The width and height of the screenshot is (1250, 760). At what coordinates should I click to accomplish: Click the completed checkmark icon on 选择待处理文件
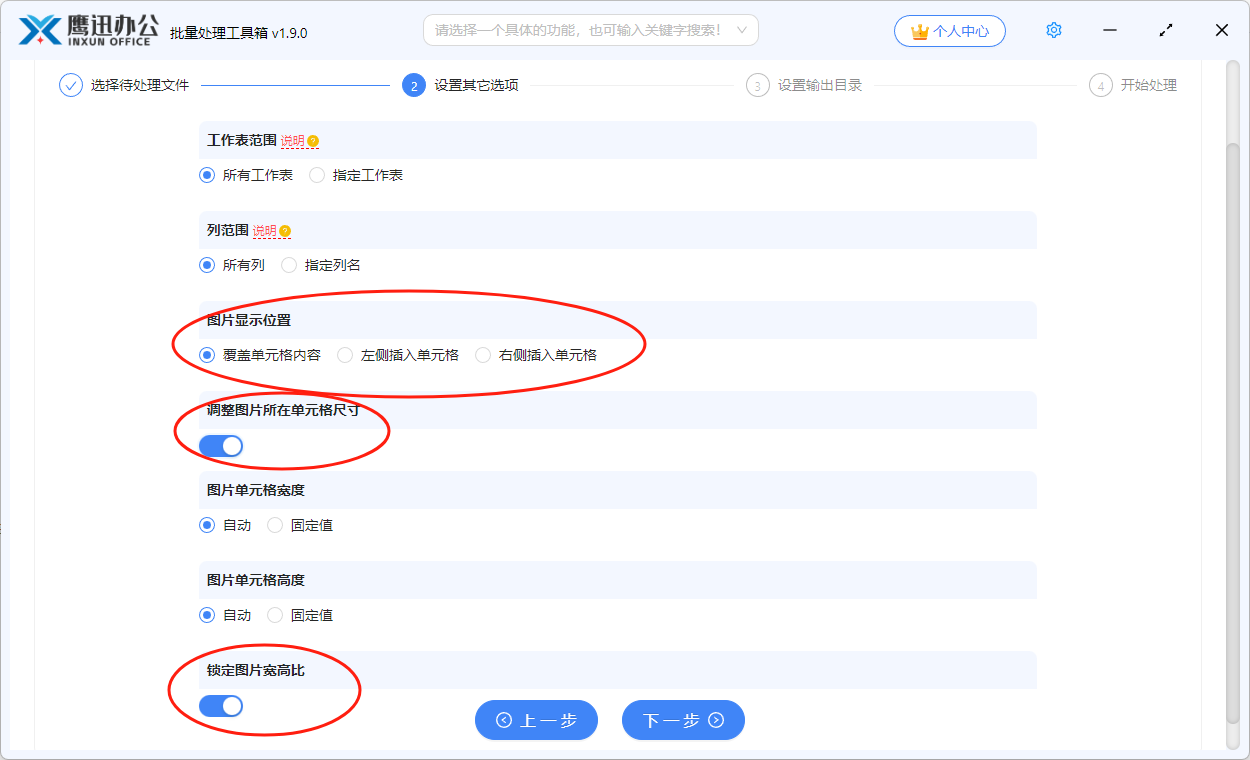pyautogui.click(x=70, y=85)
